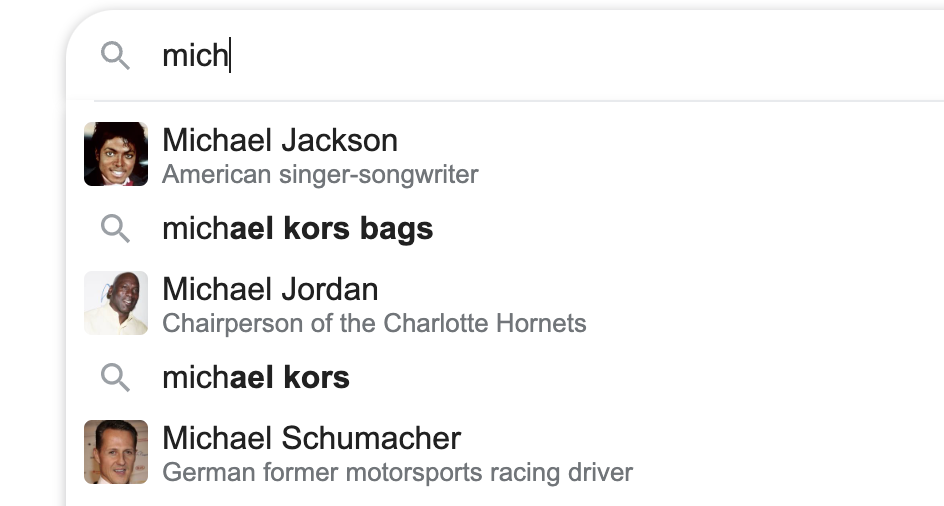
Task: Click the words 'Charlotte Hornets' under Michael Jordan
Action: pos(485,323)
